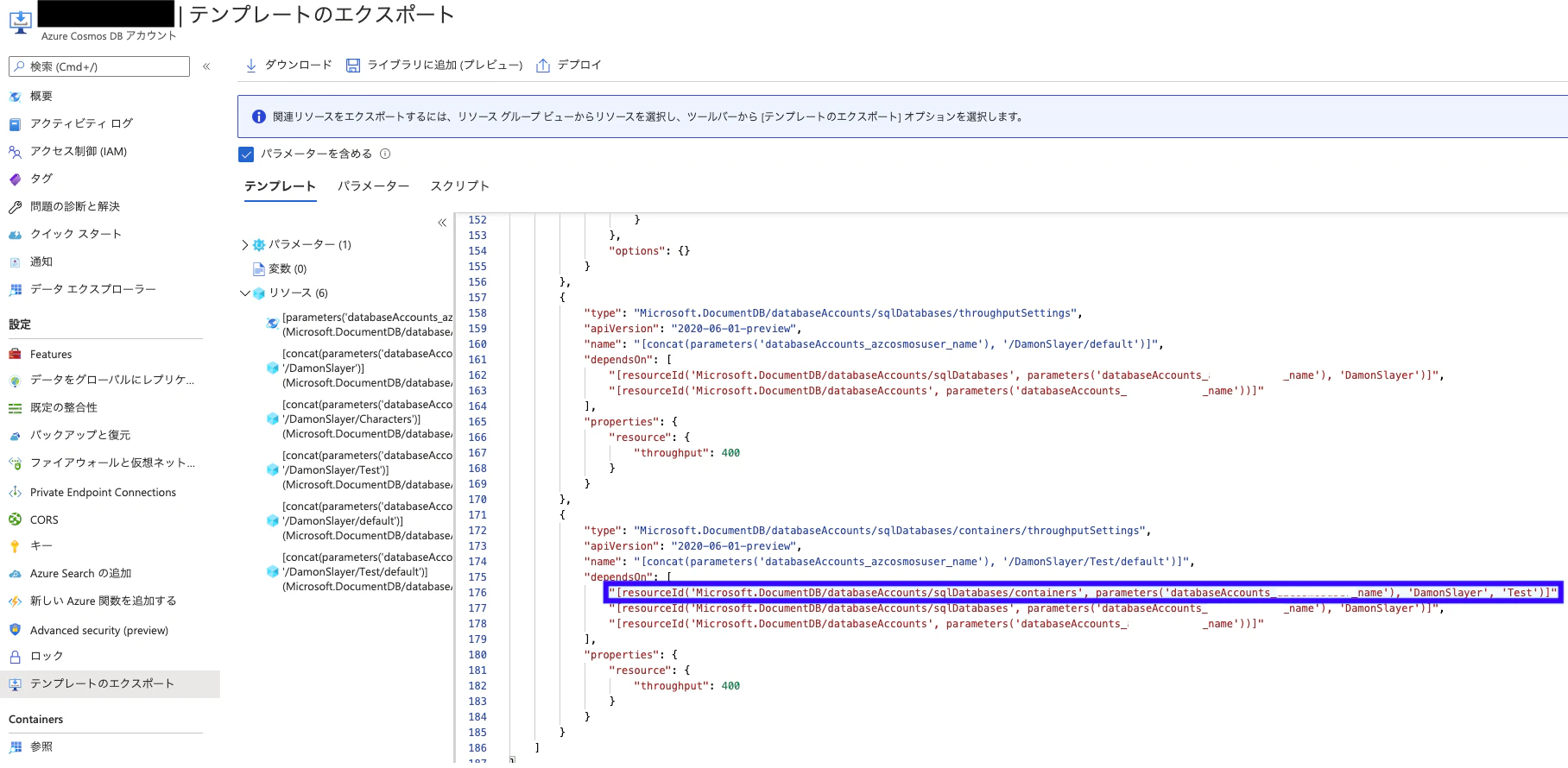Click the ダウンロード button
1568x768 pixels.
click(288, 66)
